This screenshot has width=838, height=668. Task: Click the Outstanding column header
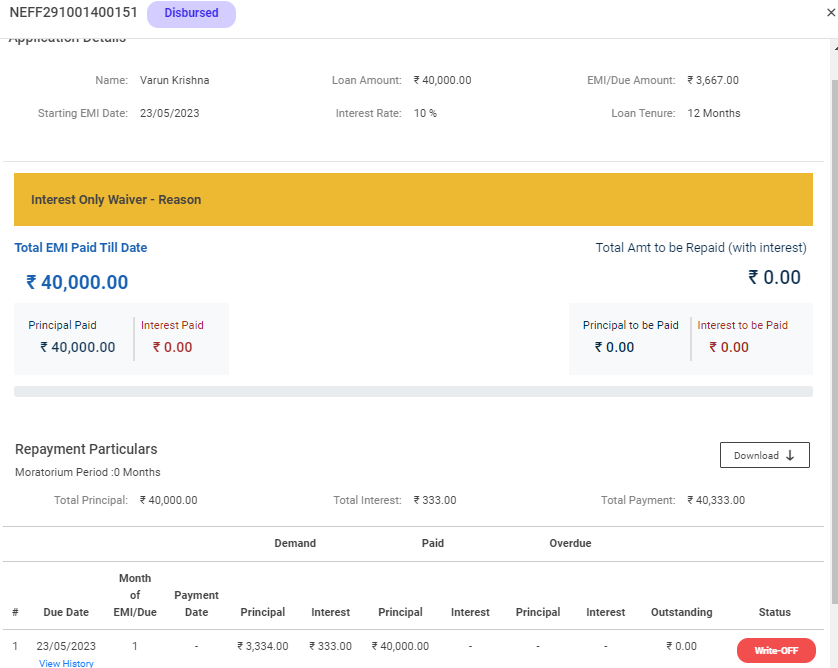(x=681, y=612)
